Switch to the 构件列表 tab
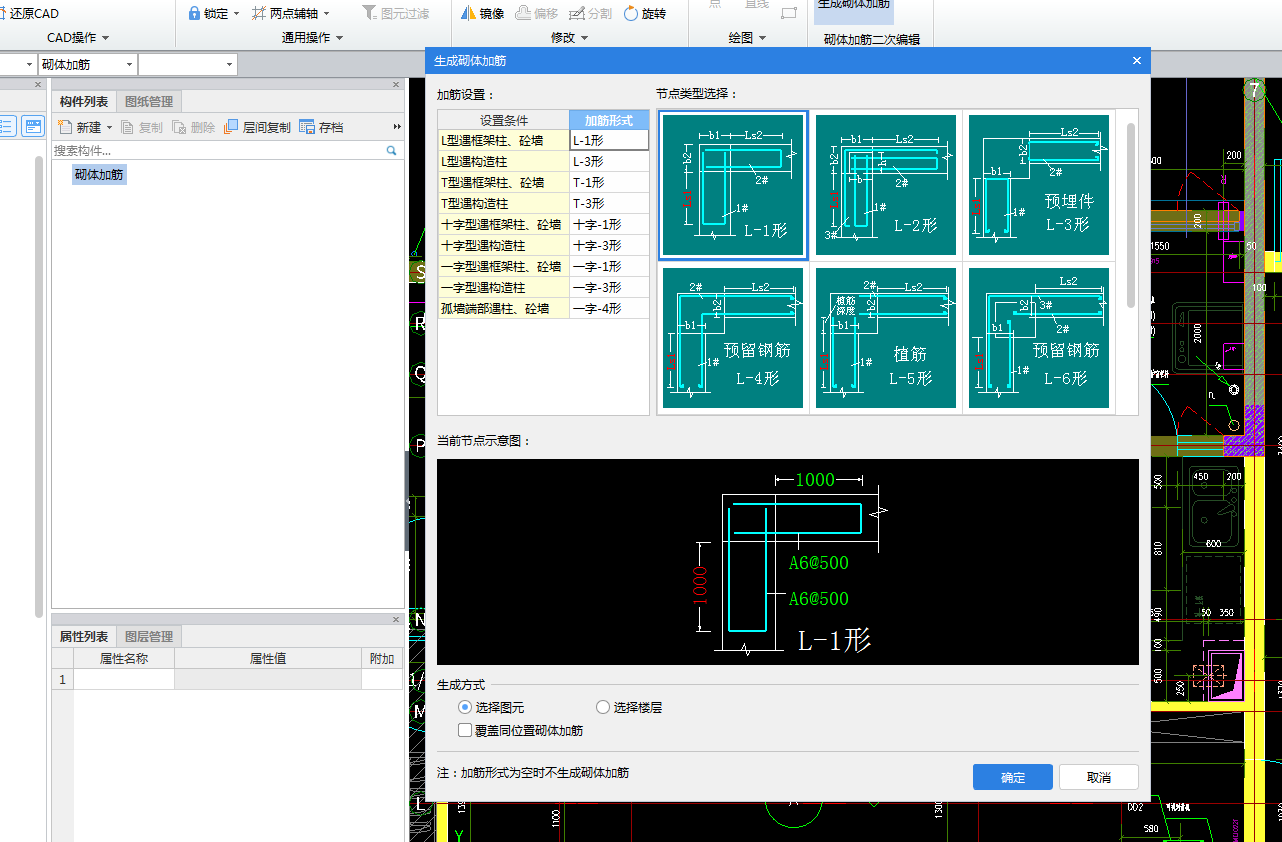The height and width of the screenshot is (842, 1282). coord(84,101)
